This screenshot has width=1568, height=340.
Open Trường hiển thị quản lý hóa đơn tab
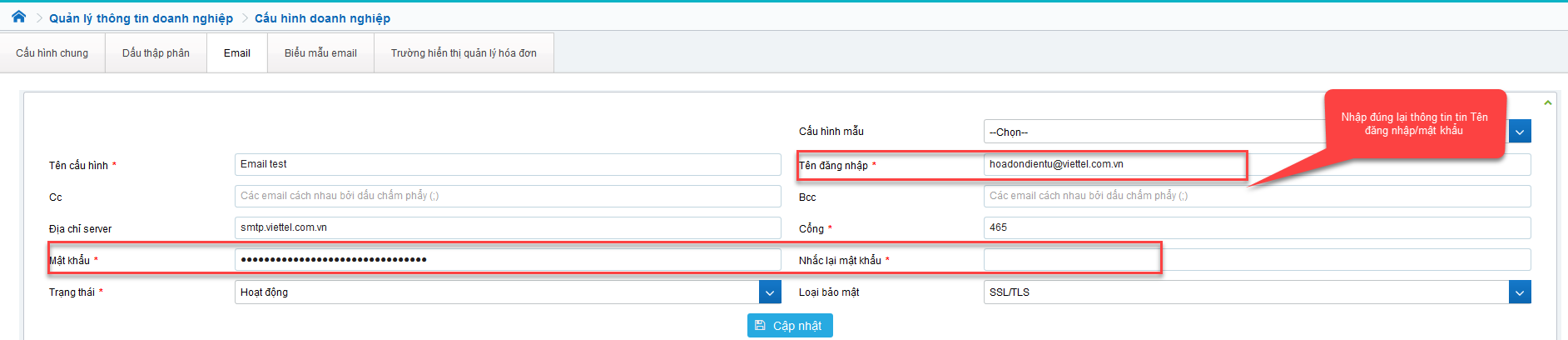point(464,53)
